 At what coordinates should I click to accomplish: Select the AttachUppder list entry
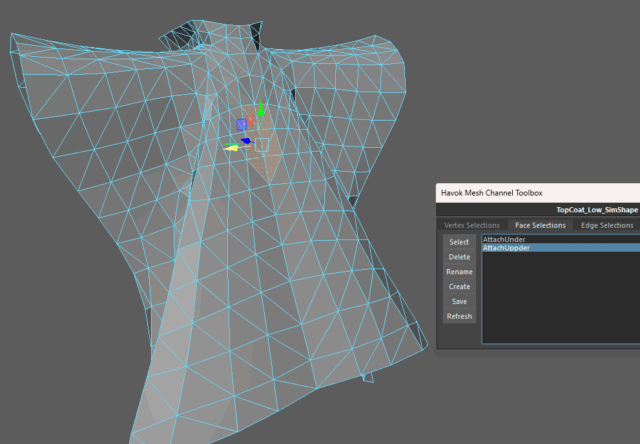(x=506, y=248)
